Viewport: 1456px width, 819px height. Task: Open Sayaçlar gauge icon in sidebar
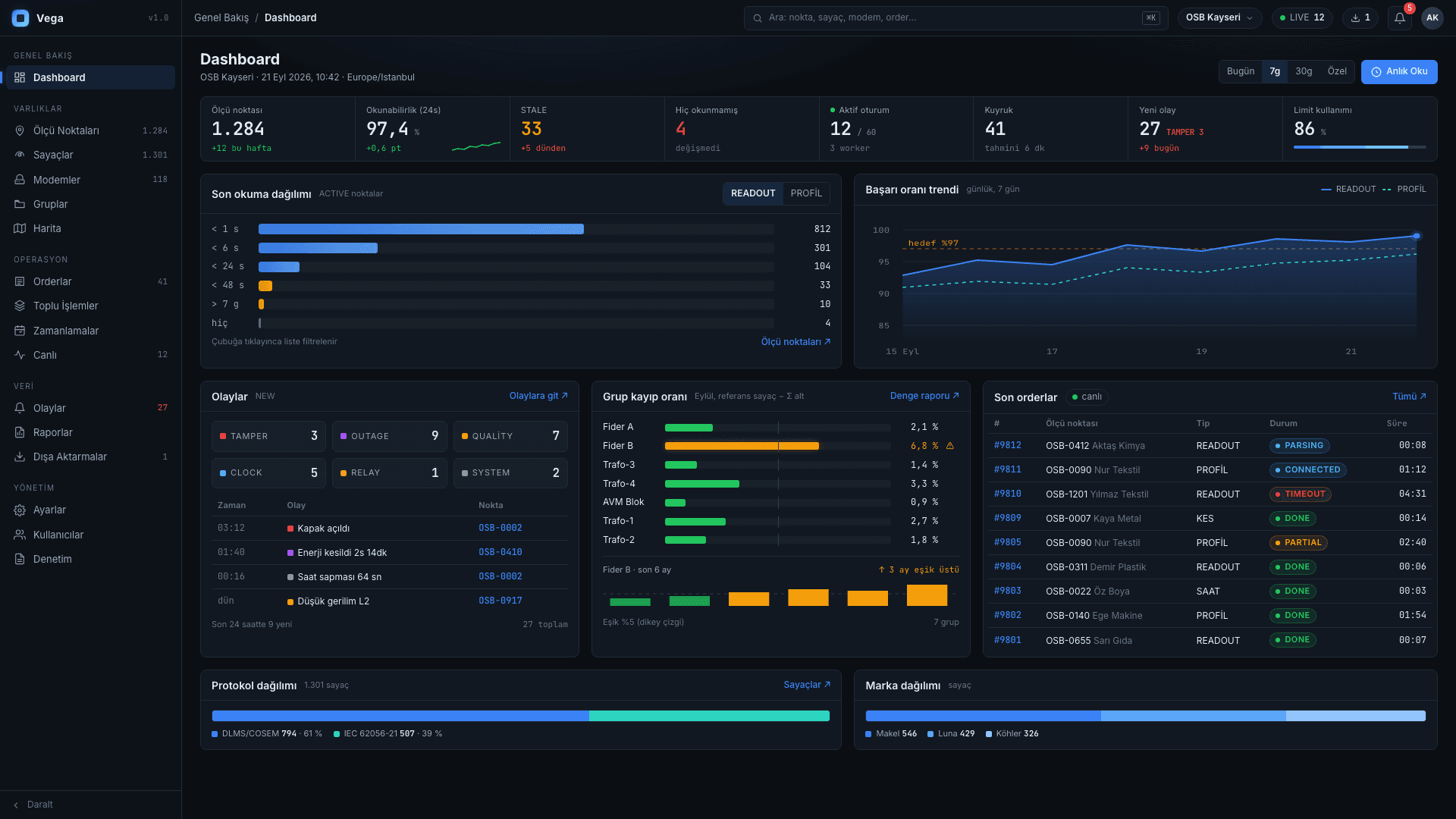click(x=20, y=155)
